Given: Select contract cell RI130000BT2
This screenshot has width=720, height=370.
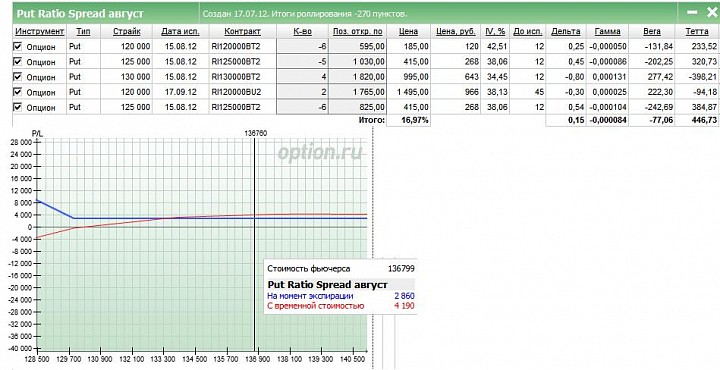Looking at the screenshot, I should [242, 77].
